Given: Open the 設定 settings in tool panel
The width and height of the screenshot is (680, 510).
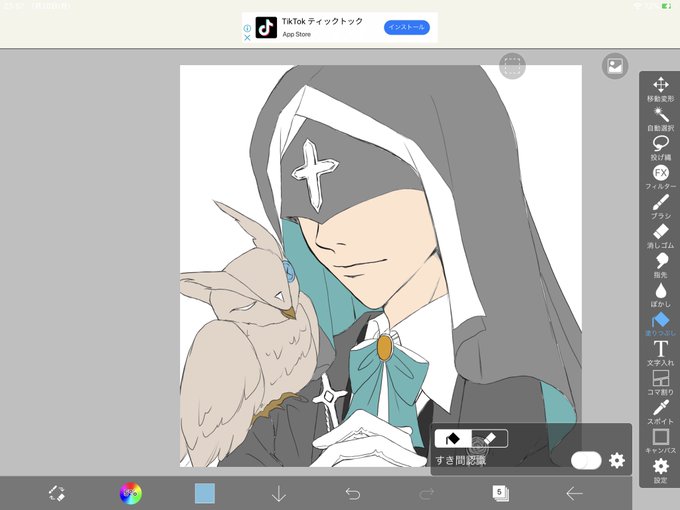Looking at the screenshot, I should pos(660,471).
